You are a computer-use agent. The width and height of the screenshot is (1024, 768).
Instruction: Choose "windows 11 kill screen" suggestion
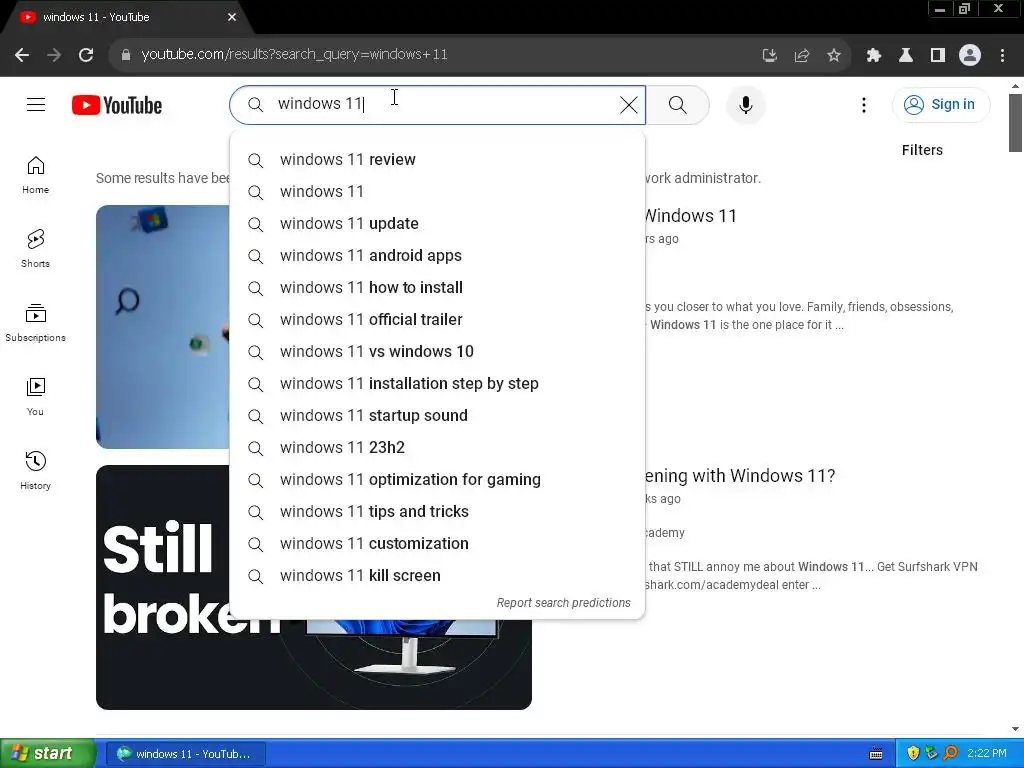[x=438, y=576]
